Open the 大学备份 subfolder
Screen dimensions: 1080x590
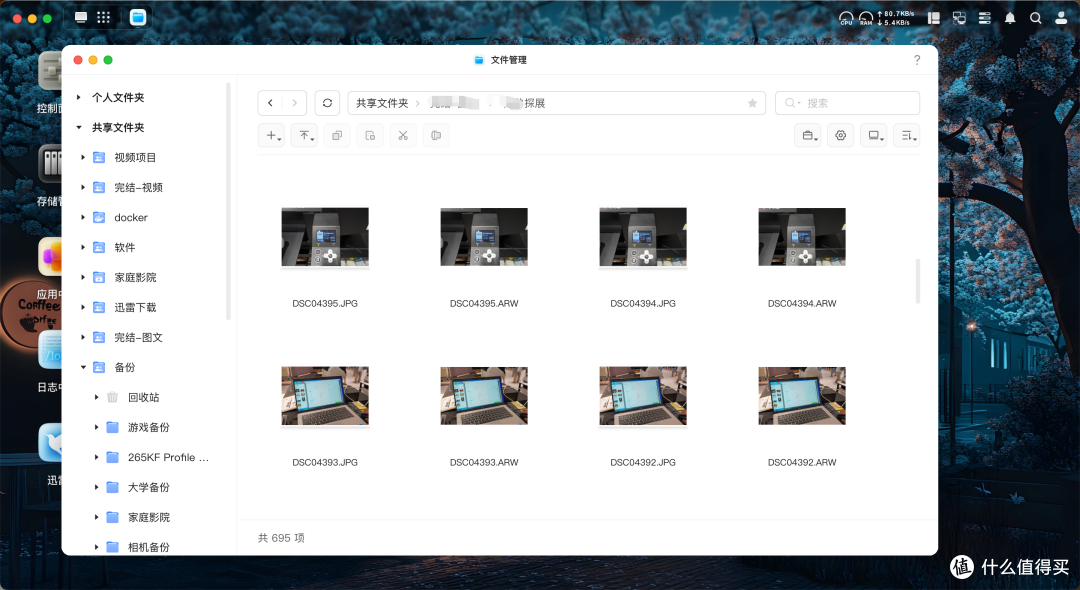(x=149, y=487)
